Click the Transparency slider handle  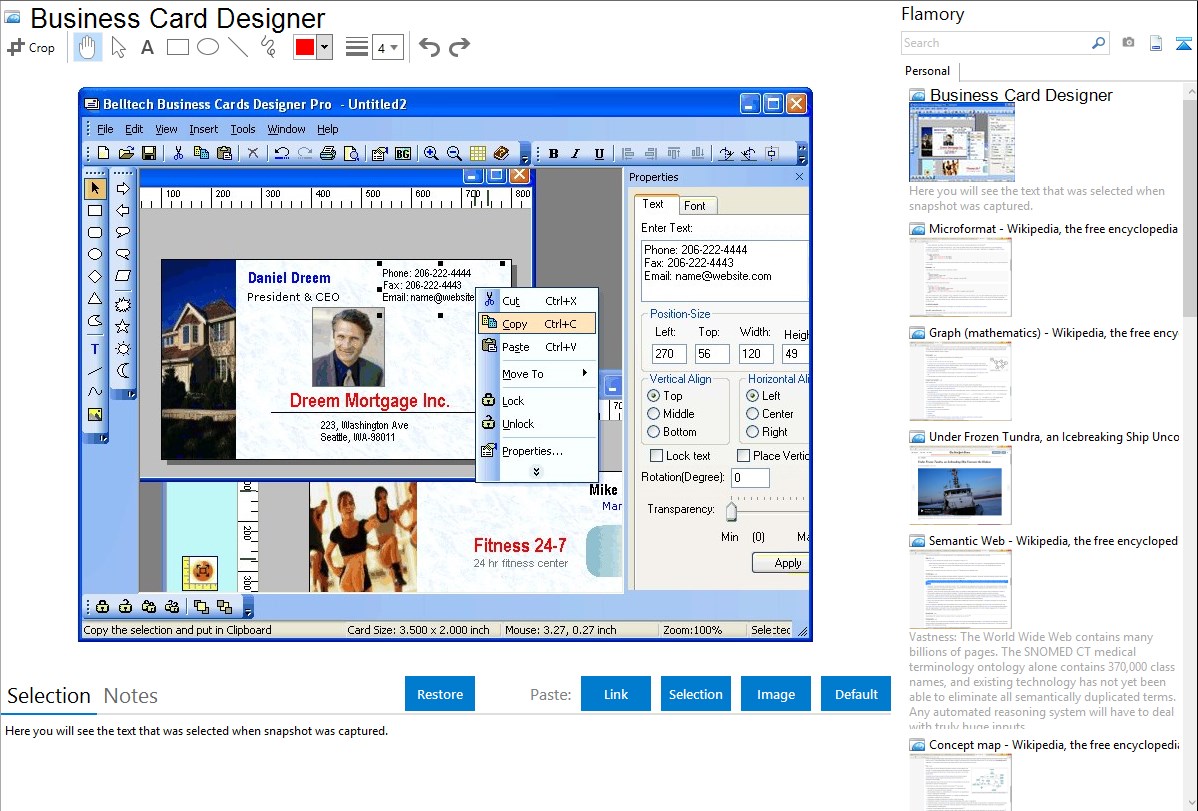[x=731, y=509]
